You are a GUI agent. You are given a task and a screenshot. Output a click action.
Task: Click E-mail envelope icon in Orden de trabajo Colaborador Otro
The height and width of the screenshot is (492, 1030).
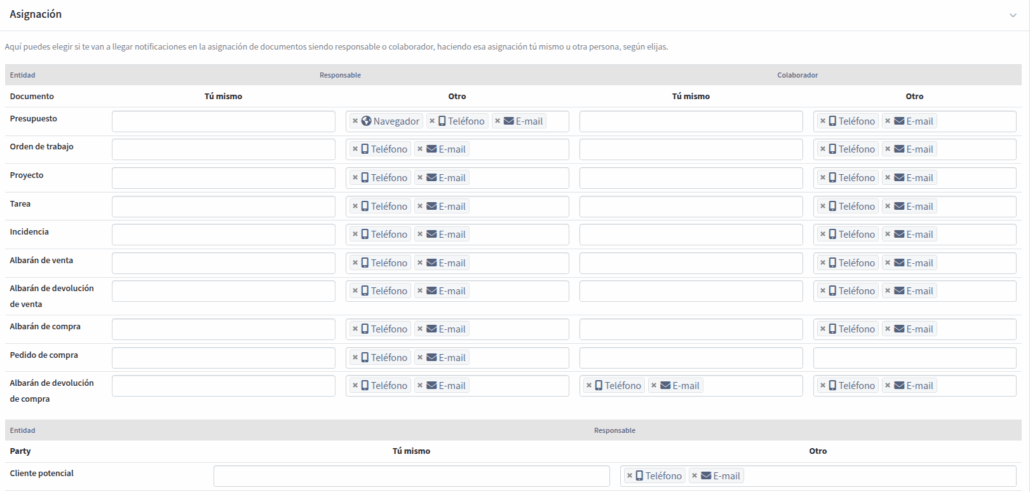[899, 149]
